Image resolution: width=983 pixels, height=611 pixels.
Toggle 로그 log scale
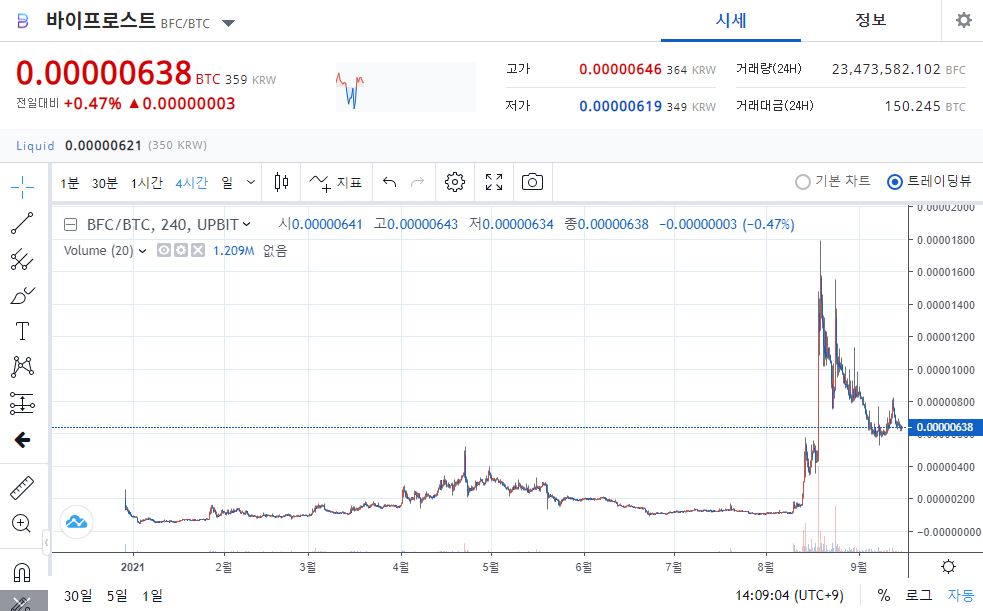pos(919,595)
